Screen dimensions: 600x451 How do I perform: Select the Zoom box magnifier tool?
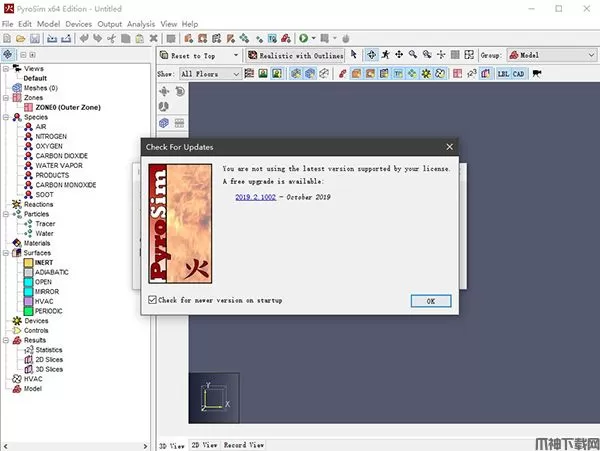point(427,55)
